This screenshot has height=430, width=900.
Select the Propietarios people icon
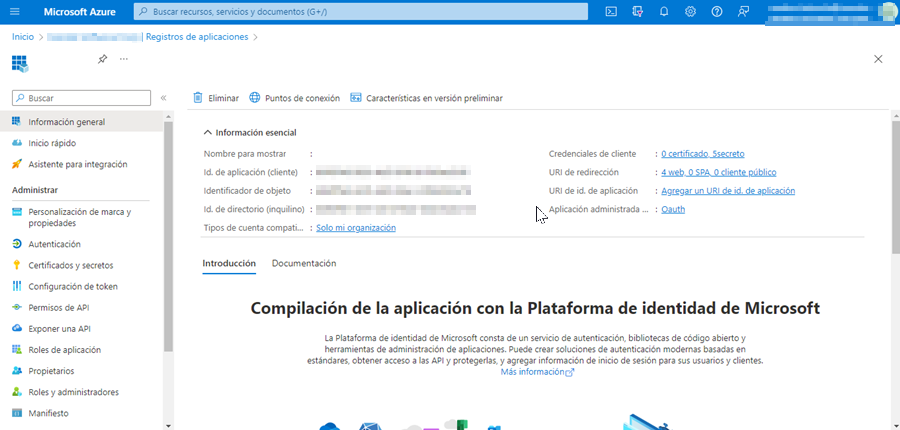click(x=17, y=371)
